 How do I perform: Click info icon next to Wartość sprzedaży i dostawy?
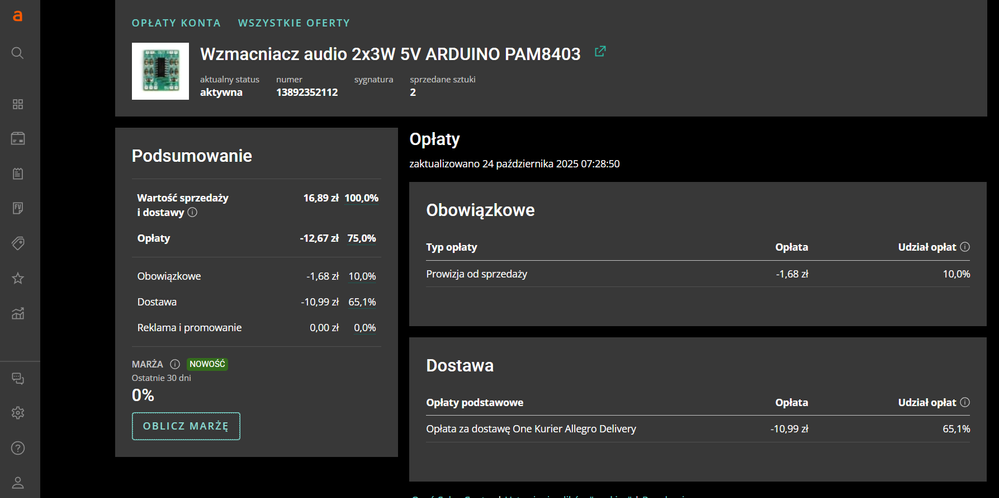point(193,212)
